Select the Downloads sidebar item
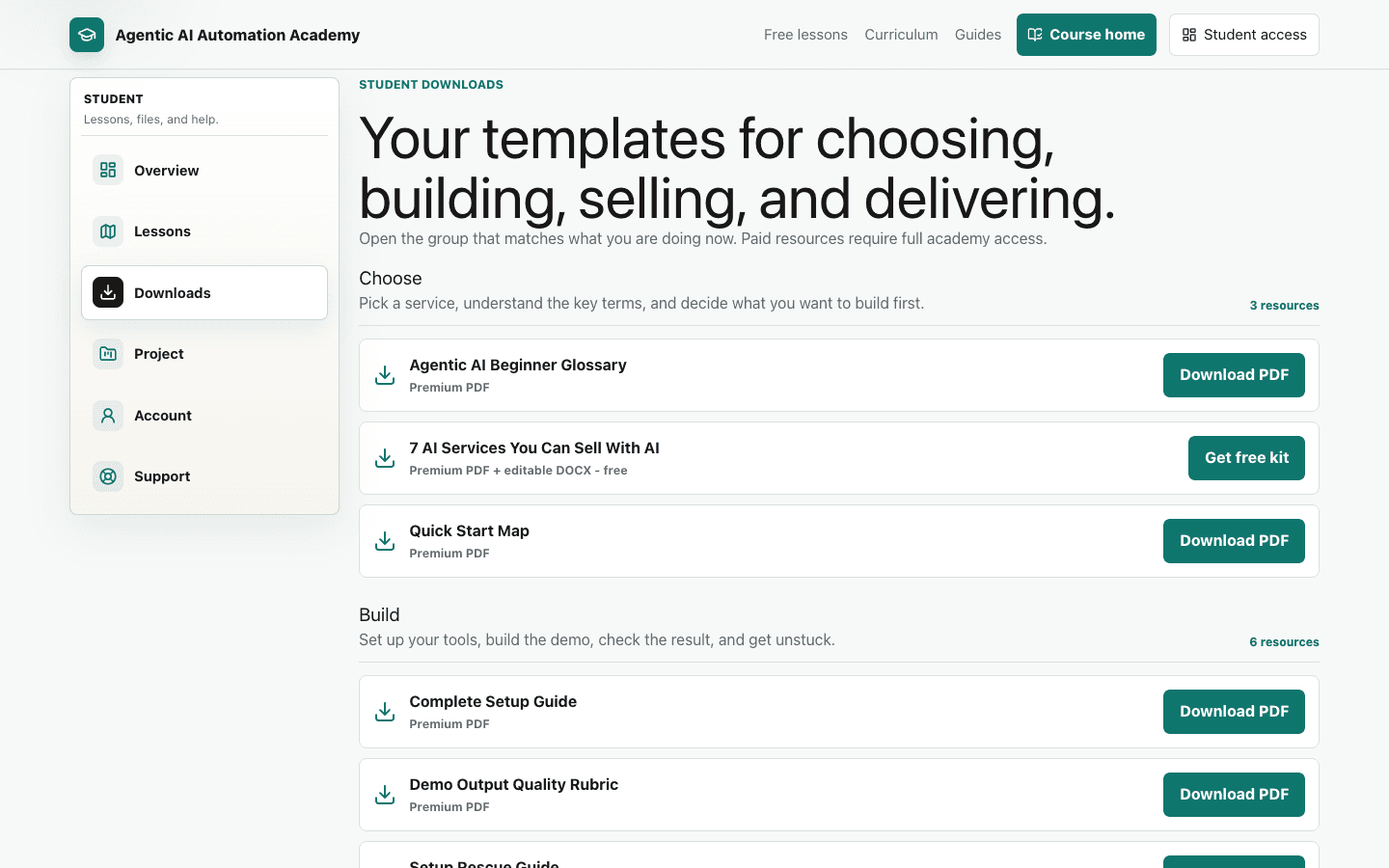The height and width of the screenshot is (868, 1389). [x=204, y=292]
